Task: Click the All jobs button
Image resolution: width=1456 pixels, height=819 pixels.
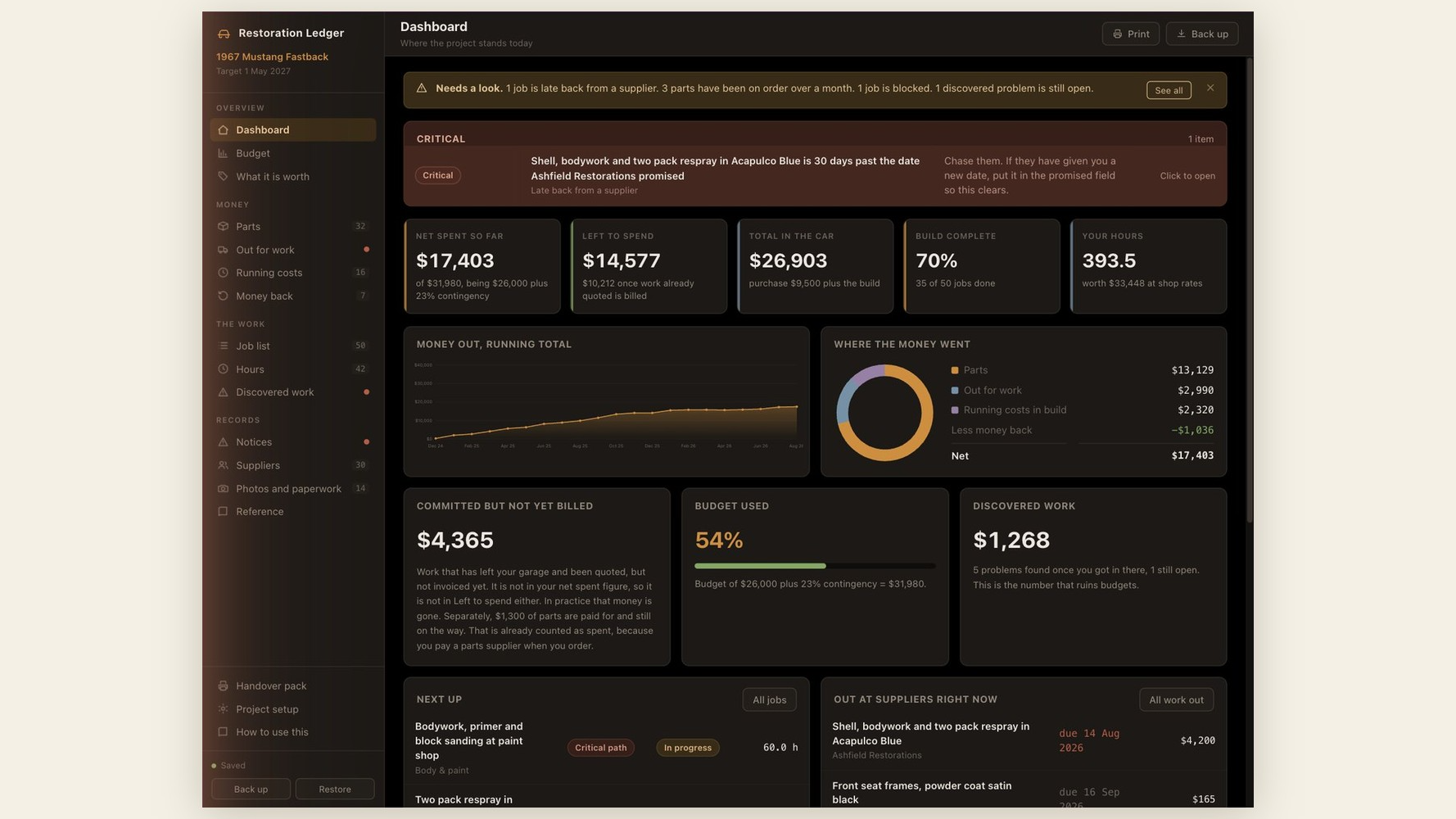Action: (x=769, y=700)
